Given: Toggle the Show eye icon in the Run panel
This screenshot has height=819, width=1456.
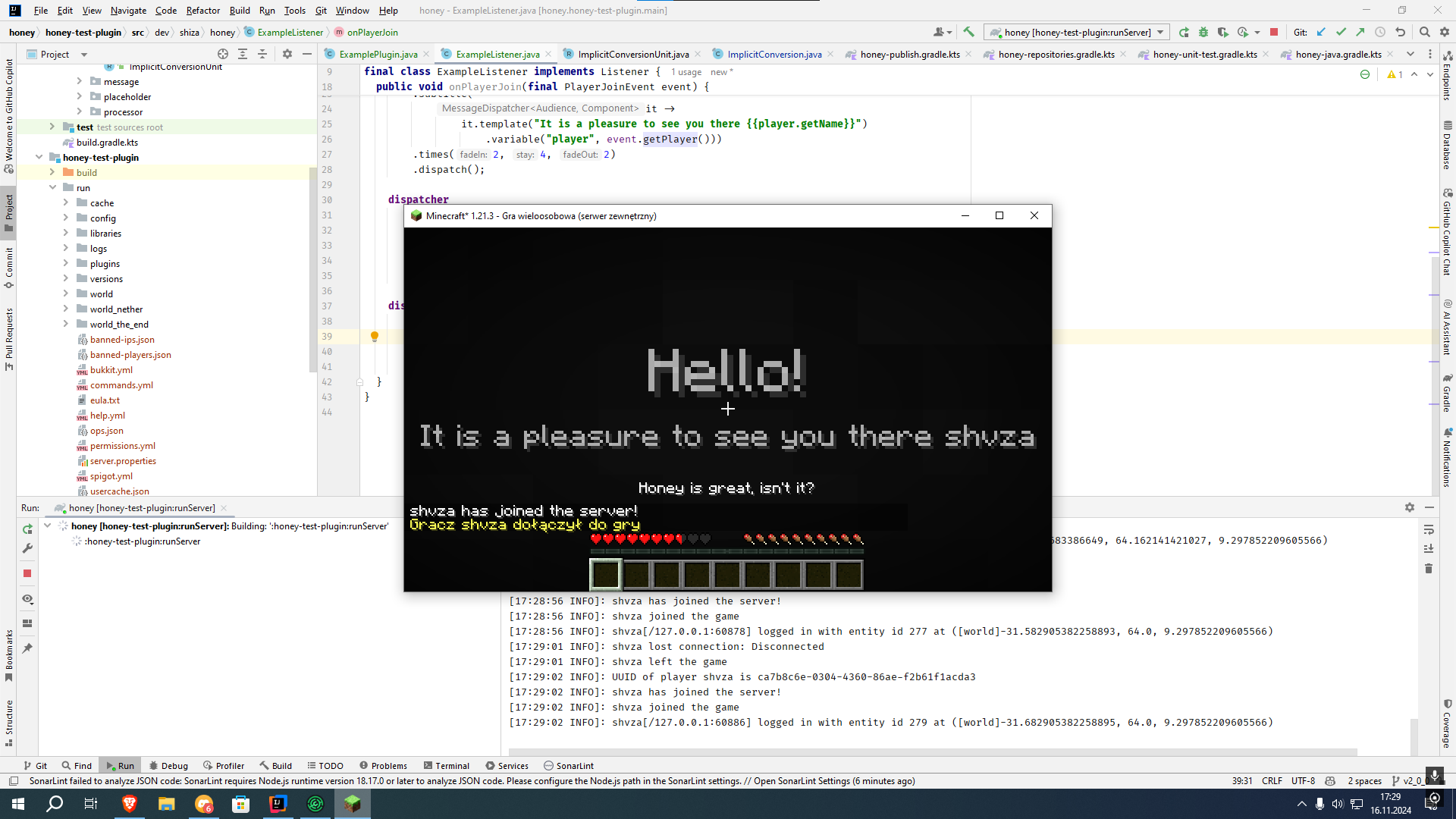Looking at the screenshot, I should pyautogui.click(x=27, y=599).
